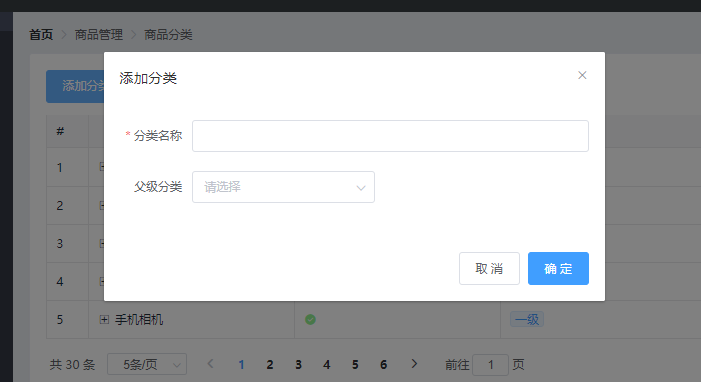Jump to page 3
The width and height of the screenshot is (701, 382).
pos(298,365)
